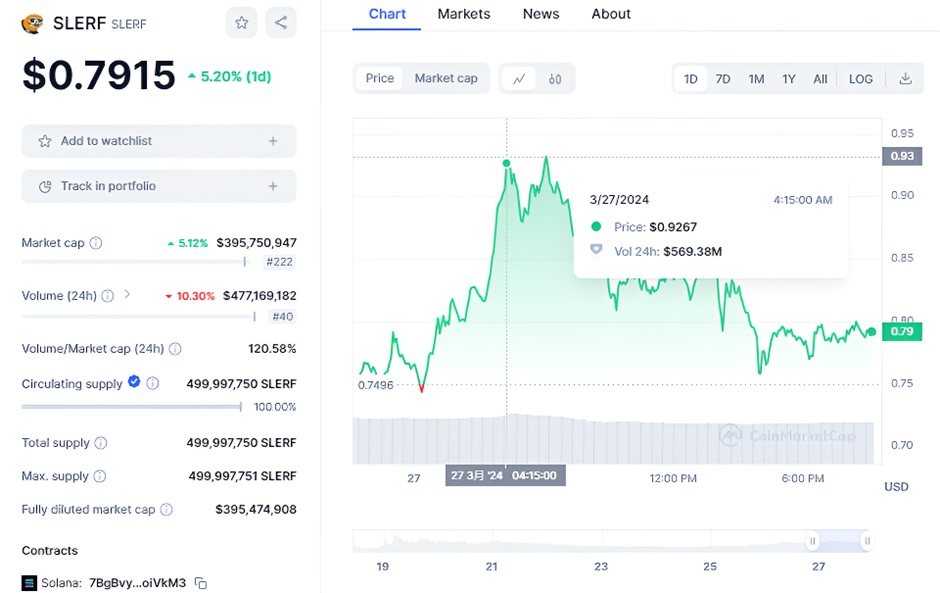Click the share icon next to SLERF
This screenshot has width=940, height=593.
[281, 22]
